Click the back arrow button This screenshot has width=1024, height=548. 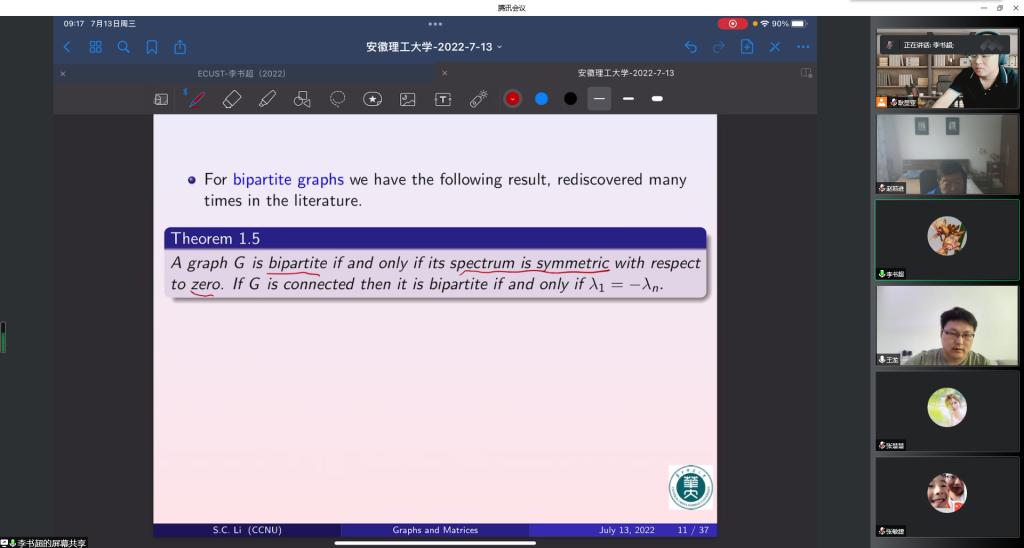(67, 47)
